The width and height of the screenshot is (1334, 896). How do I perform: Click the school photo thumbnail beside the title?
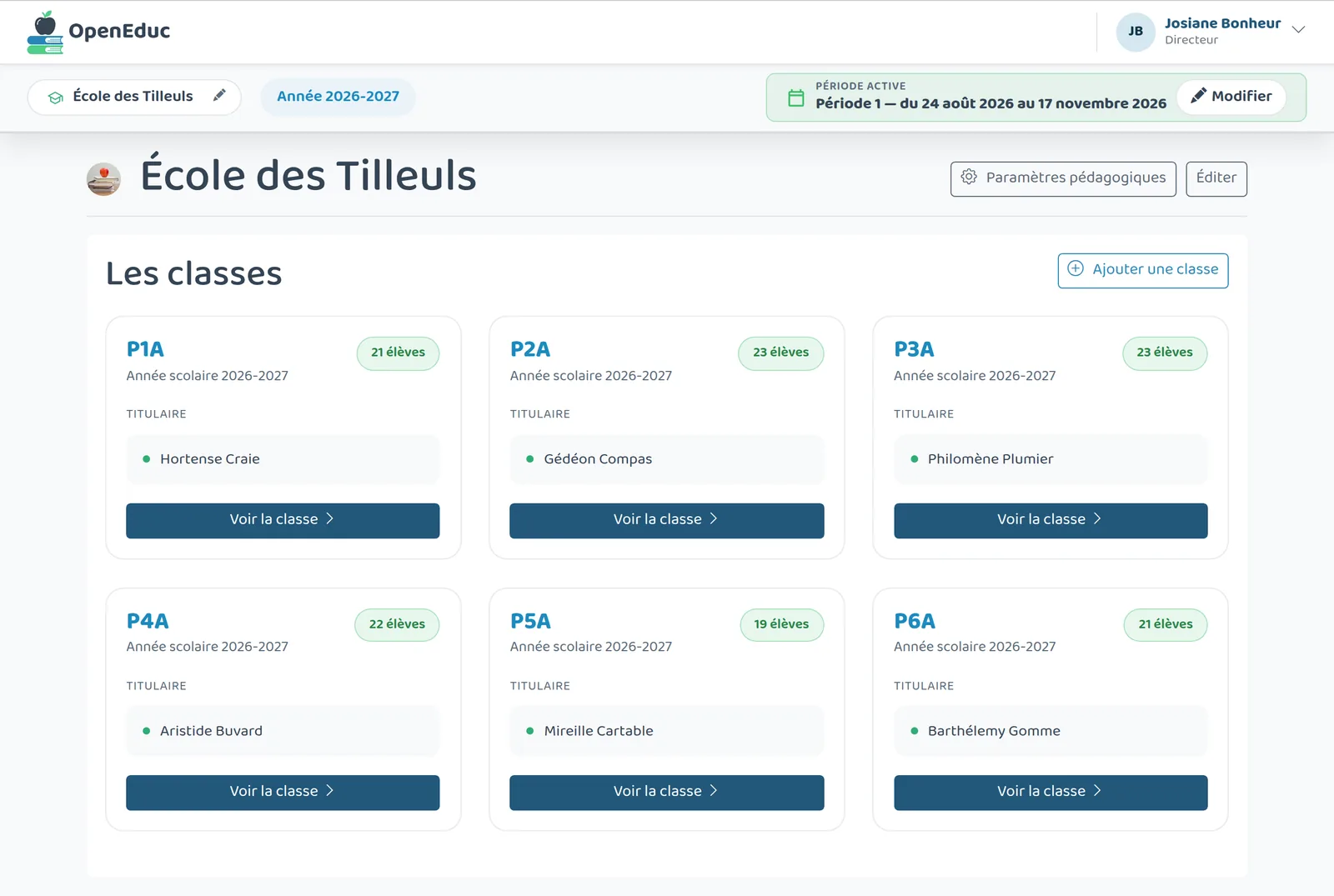pos(103,178)
